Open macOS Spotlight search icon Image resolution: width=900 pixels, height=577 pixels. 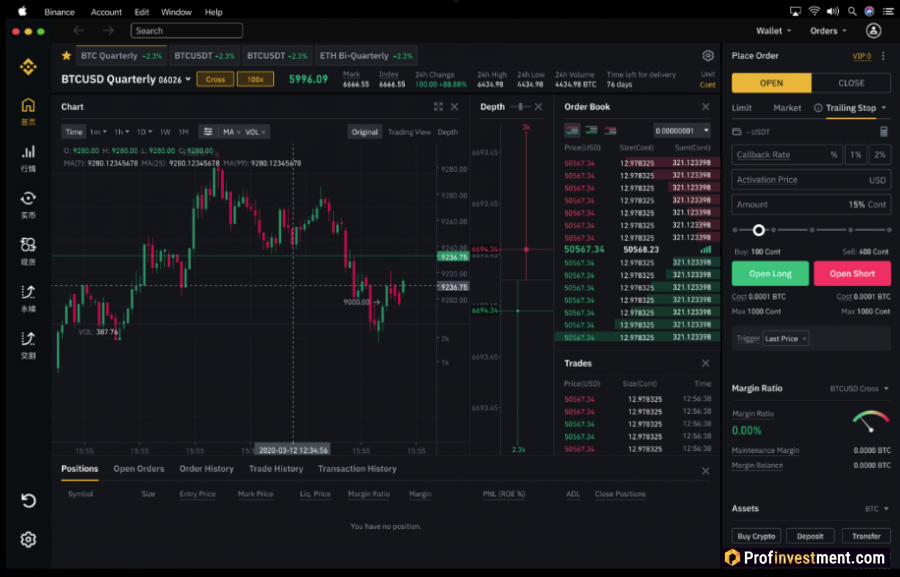coord(852,11)
